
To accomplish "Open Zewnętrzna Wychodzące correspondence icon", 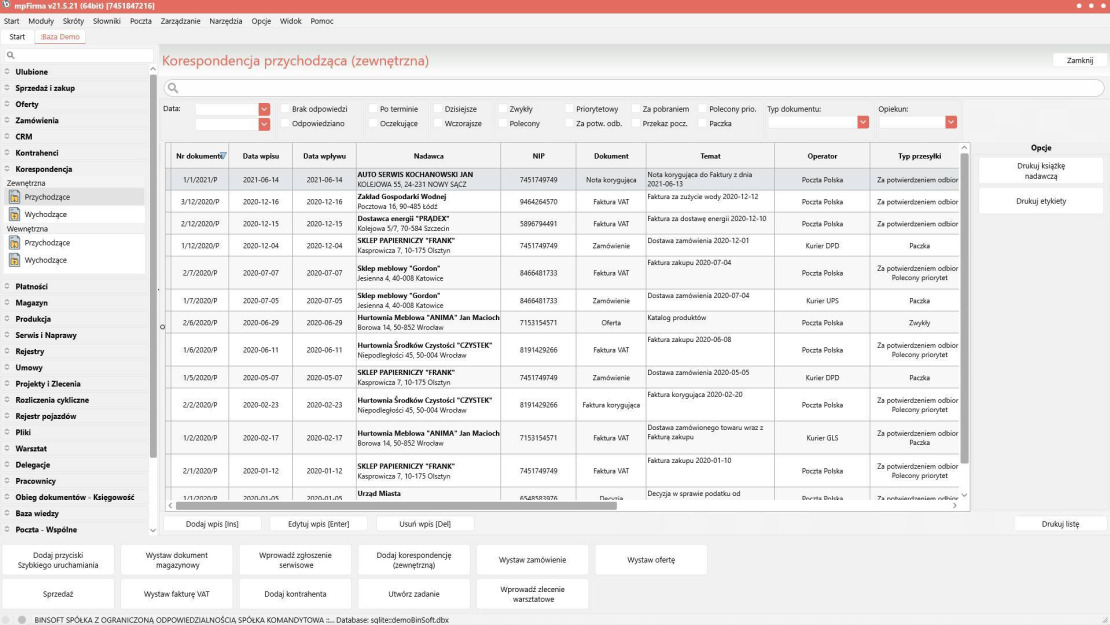I will (x=14, y=214).
